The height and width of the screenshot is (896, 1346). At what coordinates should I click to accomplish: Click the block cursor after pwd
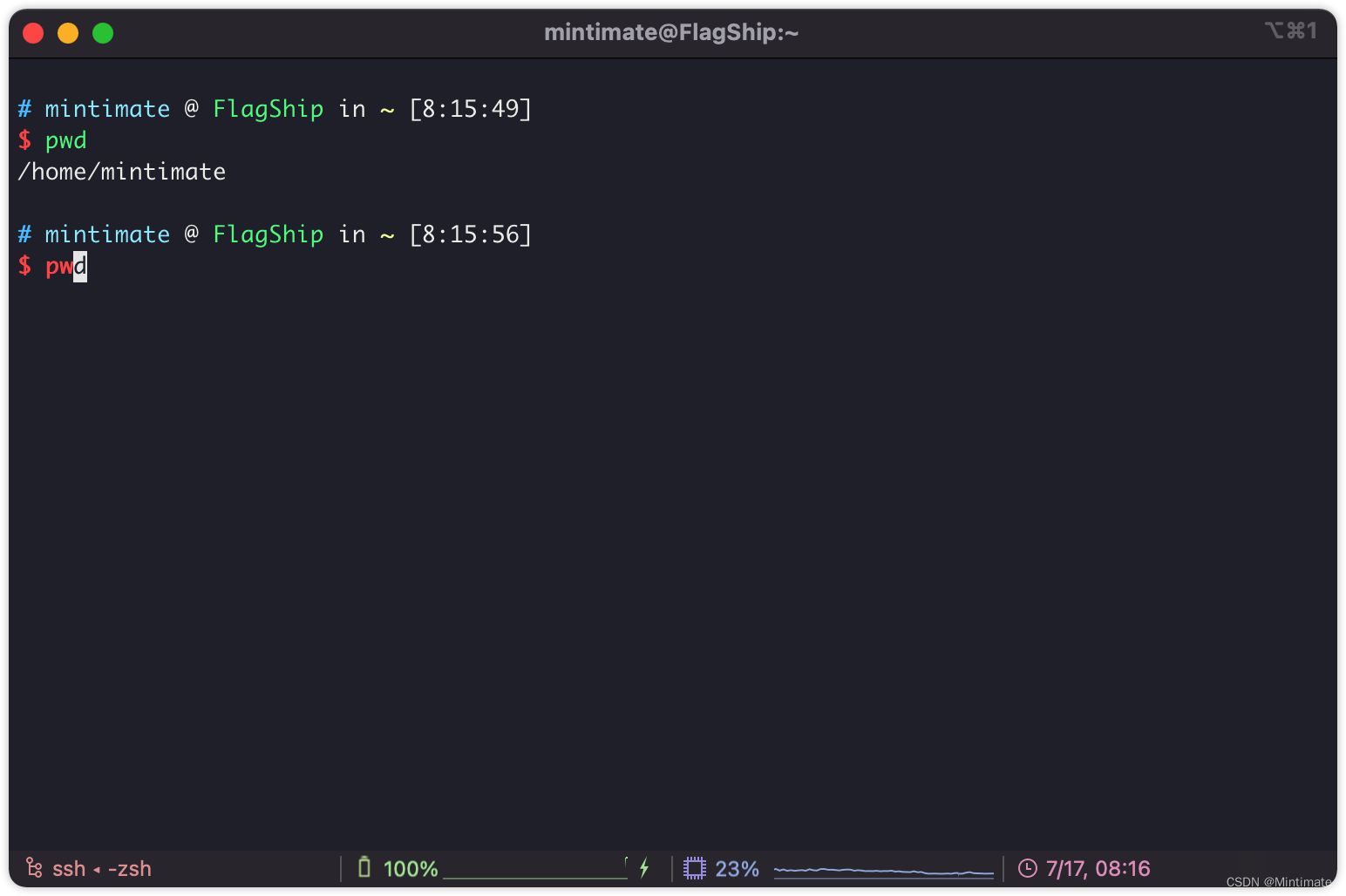(79, 267)
